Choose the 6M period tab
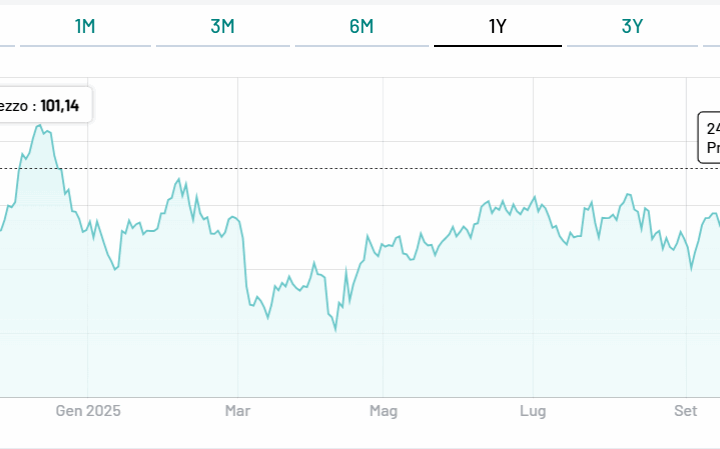The height and width of the screenshot is (449, 720). coord(361,27)
